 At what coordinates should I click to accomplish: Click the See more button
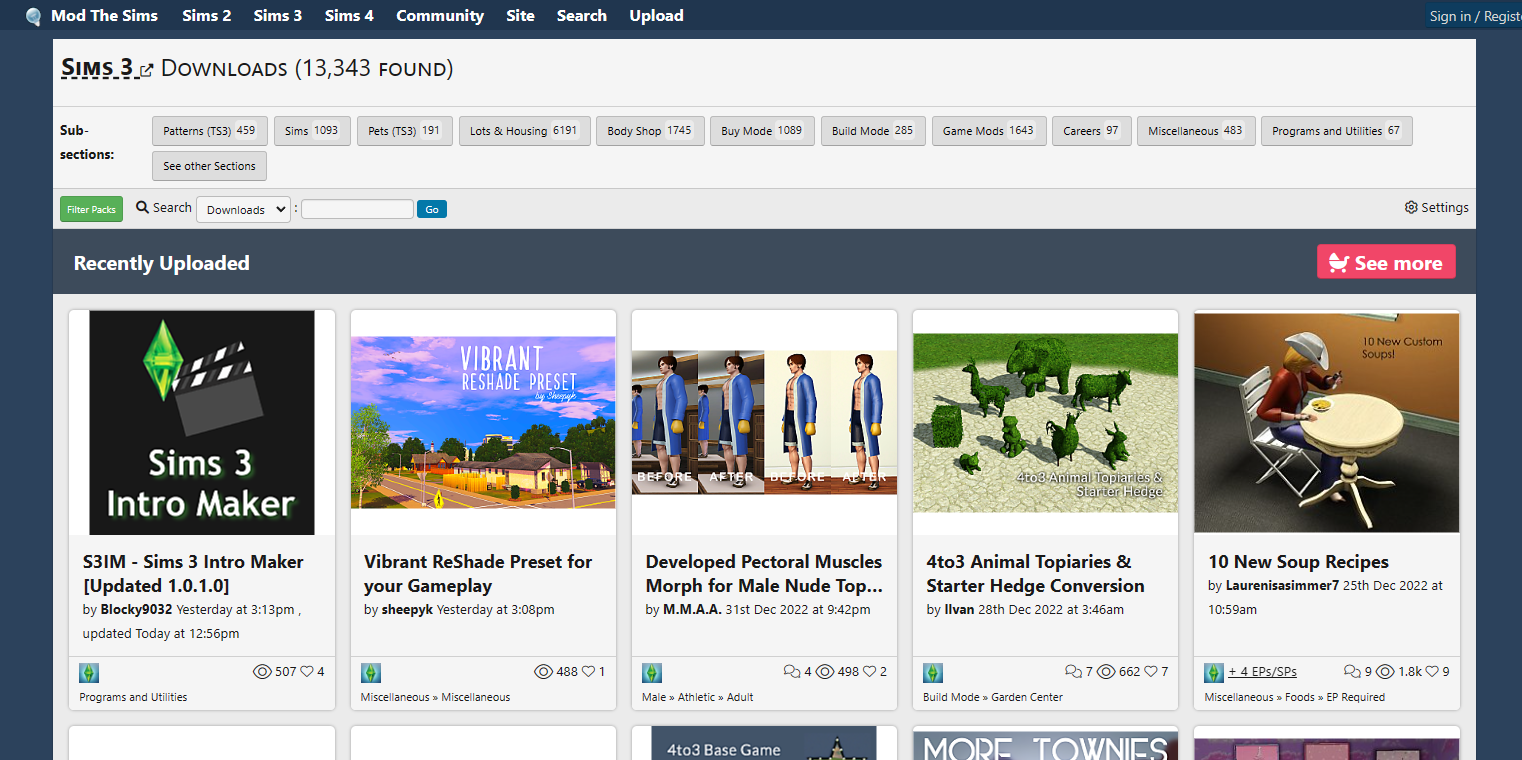[1386, 262]
